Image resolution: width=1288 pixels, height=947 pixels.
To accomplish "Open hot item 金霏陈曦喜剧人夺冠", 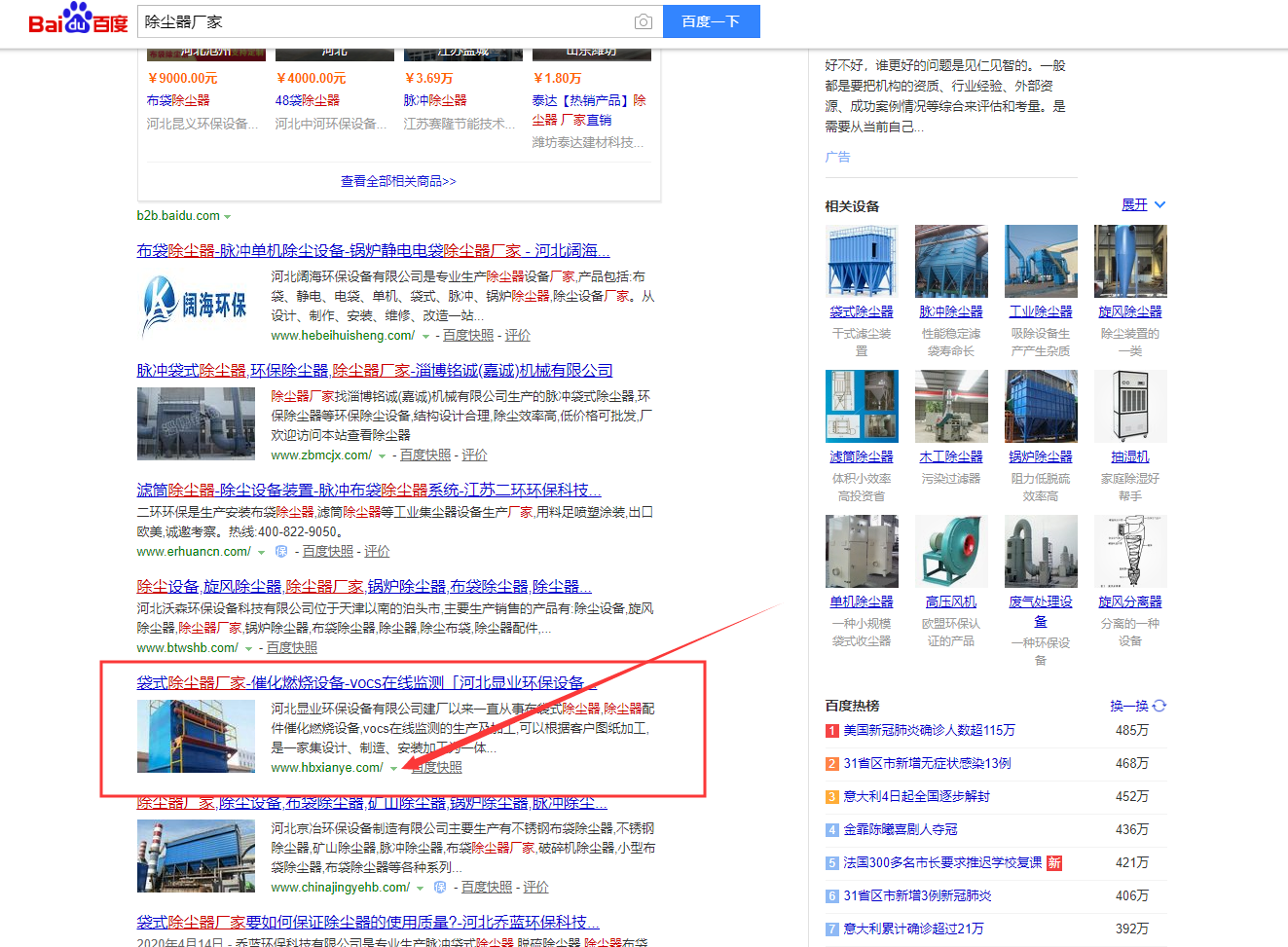I will pyautogui.click(x=901, y=829).
